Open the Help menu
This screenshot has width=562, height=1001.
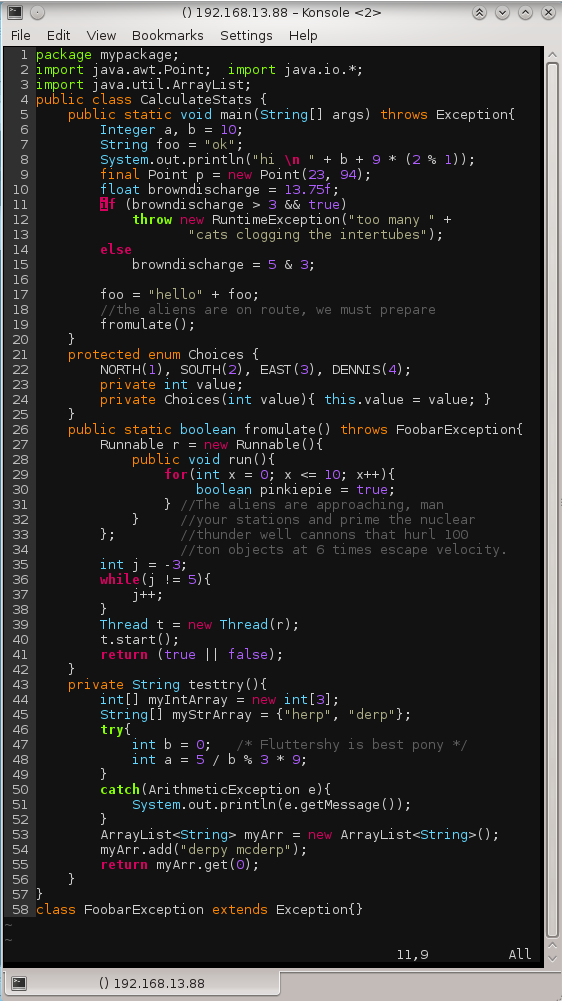pos(303,36)
